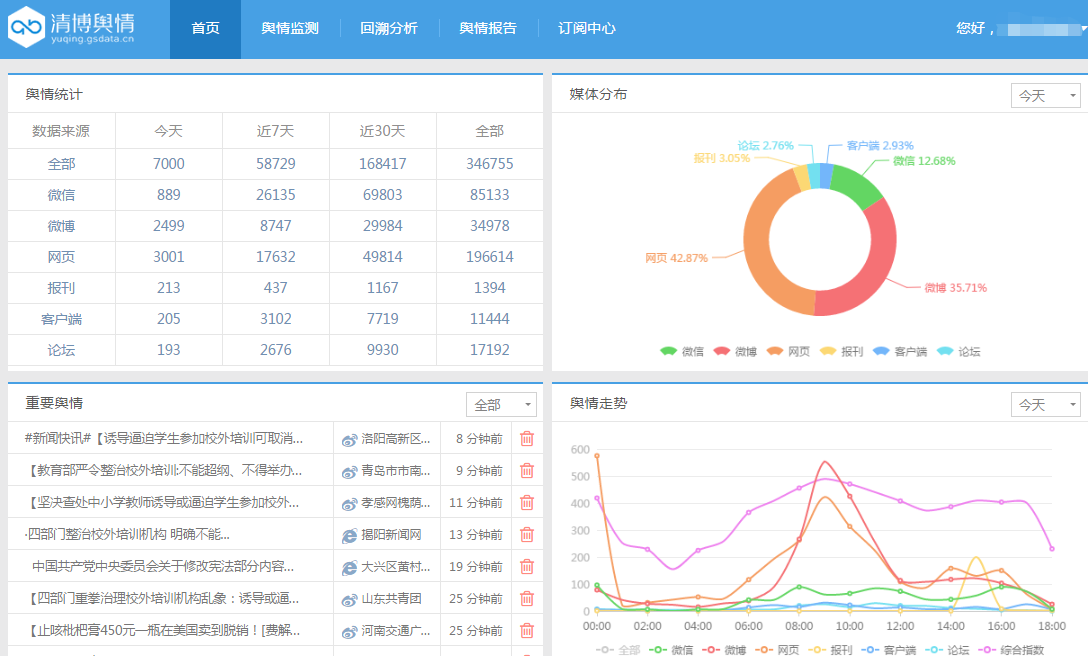Toggle 客户端 line in 舆情走势 chart legend
Image resolution: width=1088 pixels, height=656 pixels.
pyautogui.click(x=889, y=650)
